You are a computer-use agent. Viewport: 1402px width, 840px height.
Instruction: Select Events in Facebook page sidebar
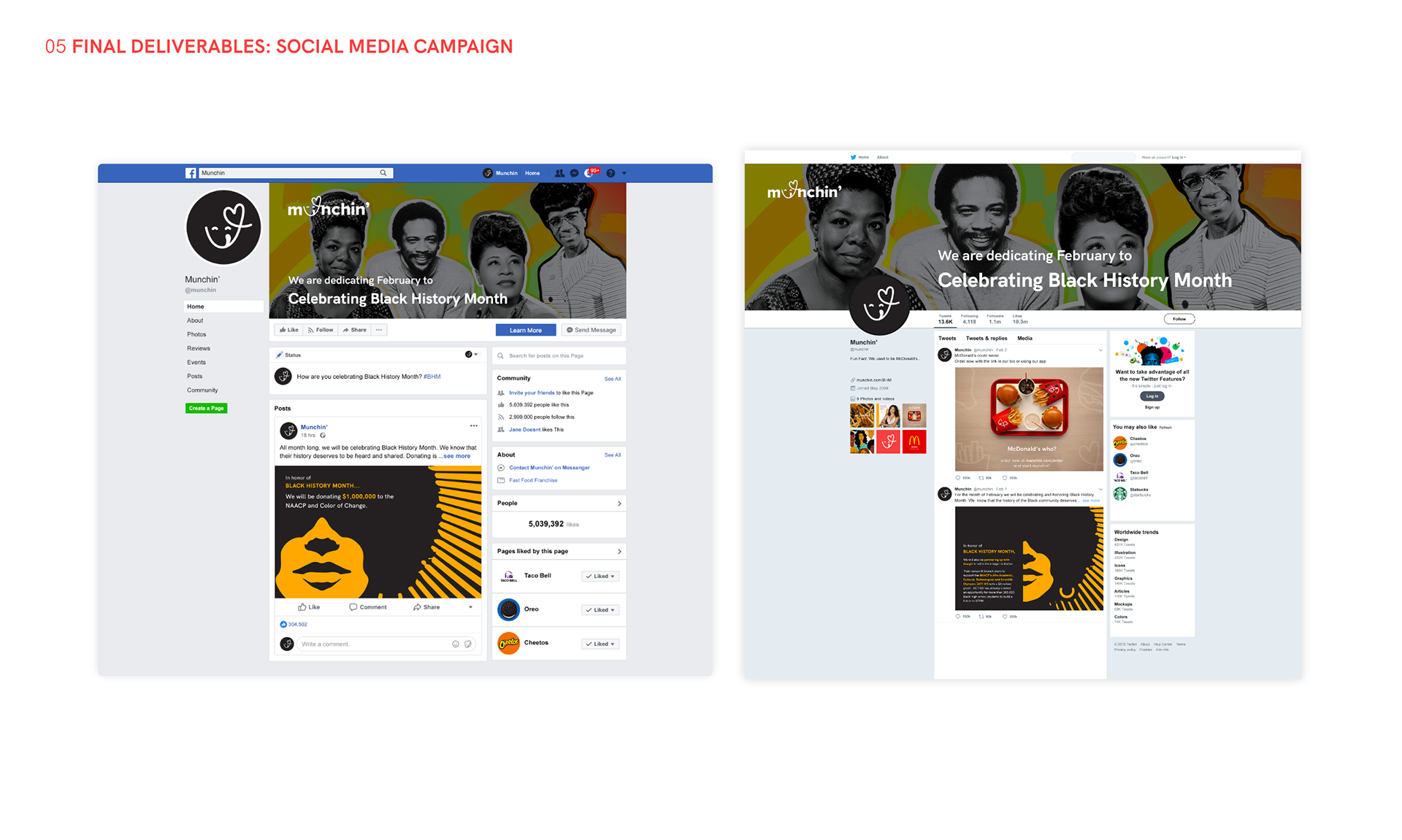pos(196,362)
